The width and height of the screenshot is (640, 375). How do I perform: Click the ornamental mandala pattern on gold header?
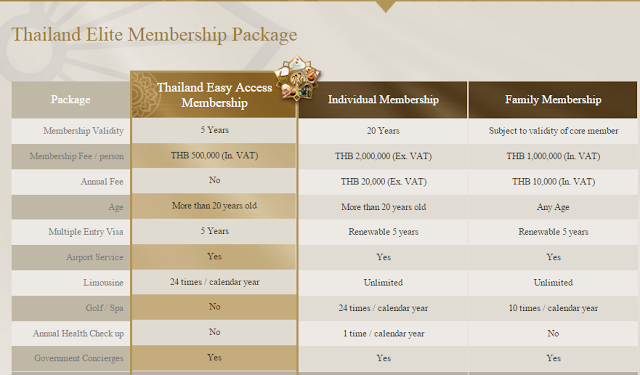pyautogui.click(x=145, y=95)
